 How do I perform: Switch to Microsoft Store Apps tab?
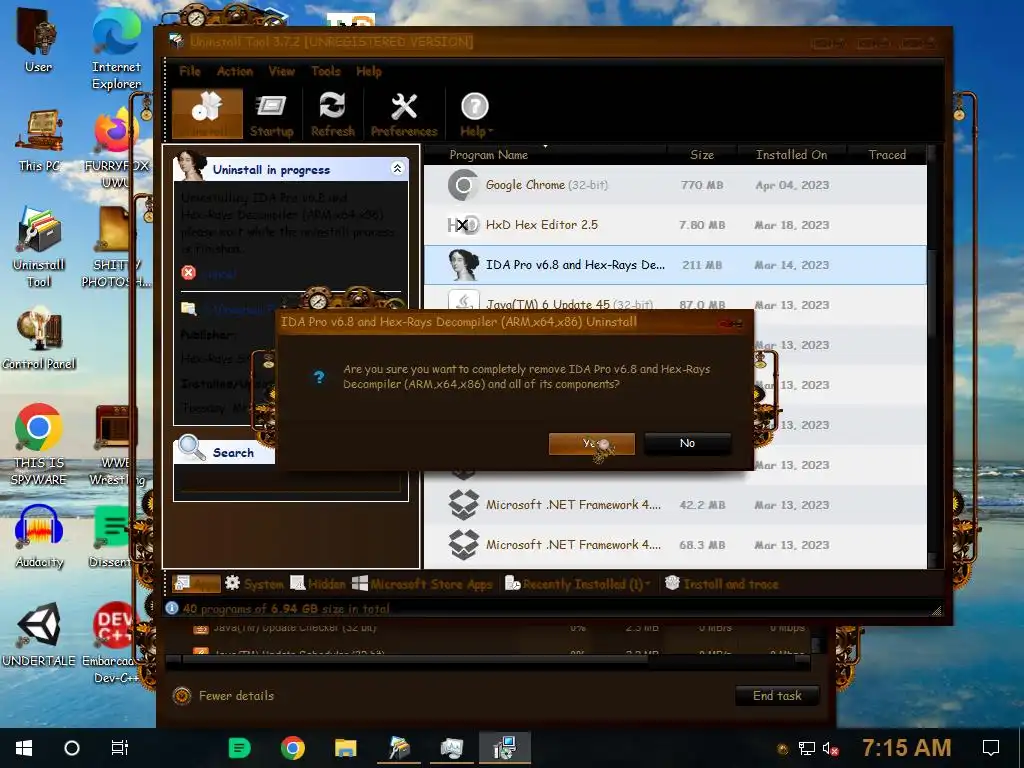(422, 584)
